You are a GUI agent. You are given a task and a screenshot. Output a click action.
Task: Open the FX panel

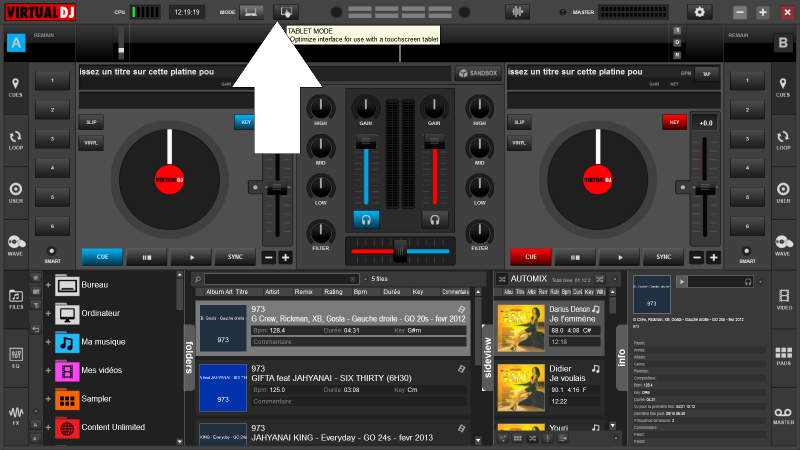15,416
